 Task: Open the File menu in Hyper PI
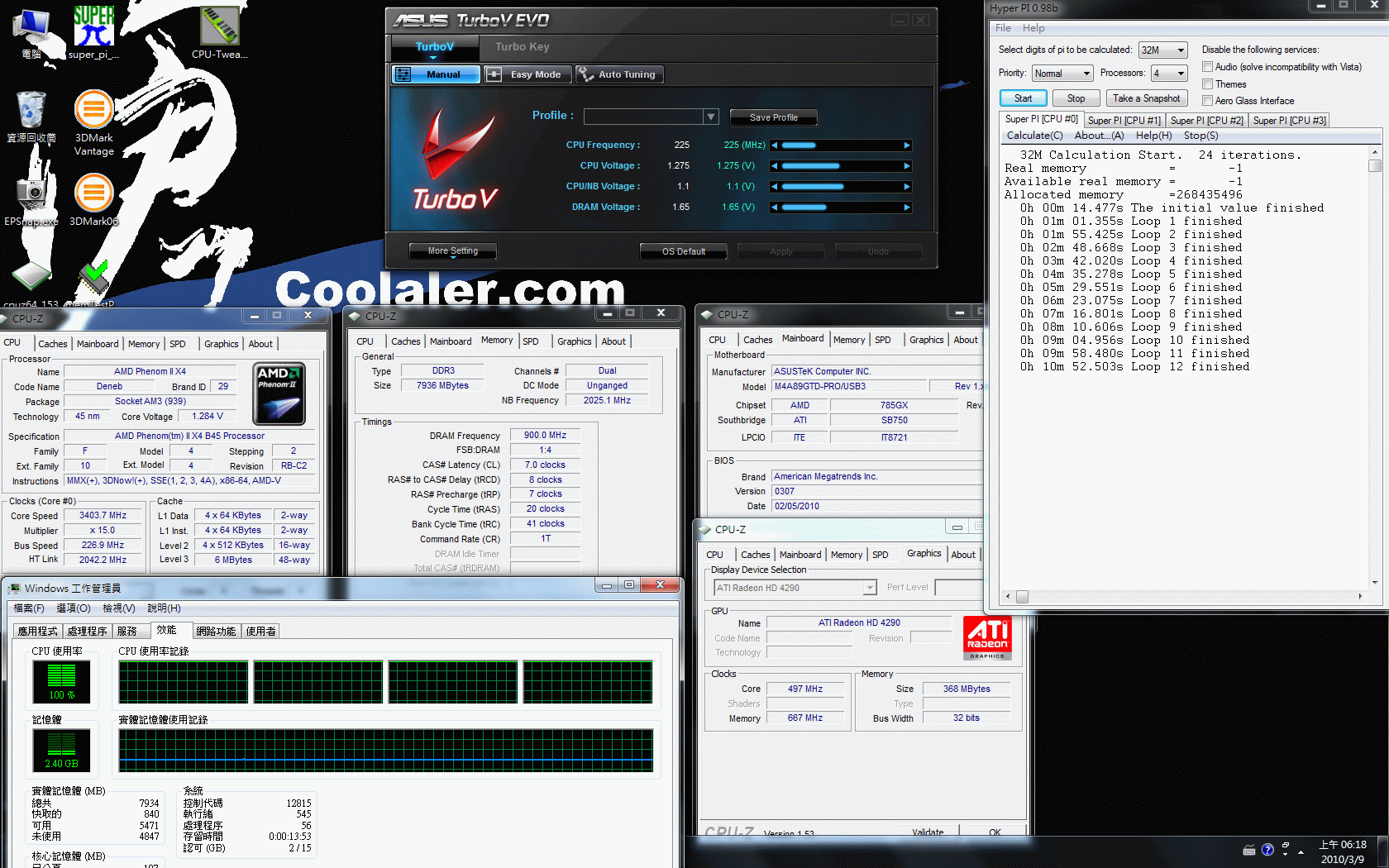coord(1003,28)
